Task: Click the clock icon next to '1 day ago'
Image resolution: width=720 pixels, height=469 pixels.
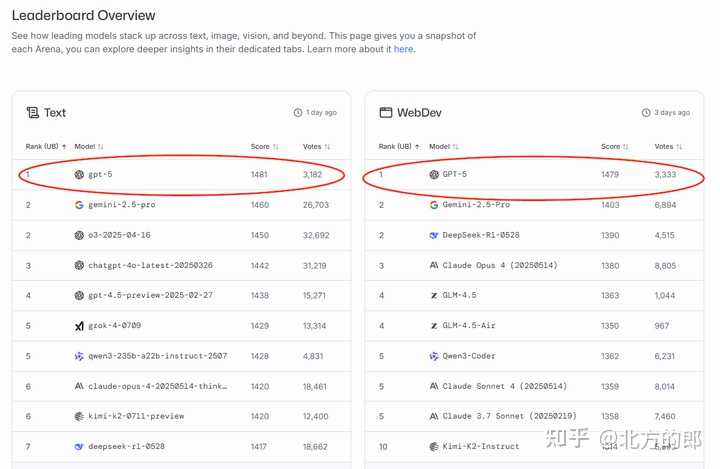Action: point(298,113)
